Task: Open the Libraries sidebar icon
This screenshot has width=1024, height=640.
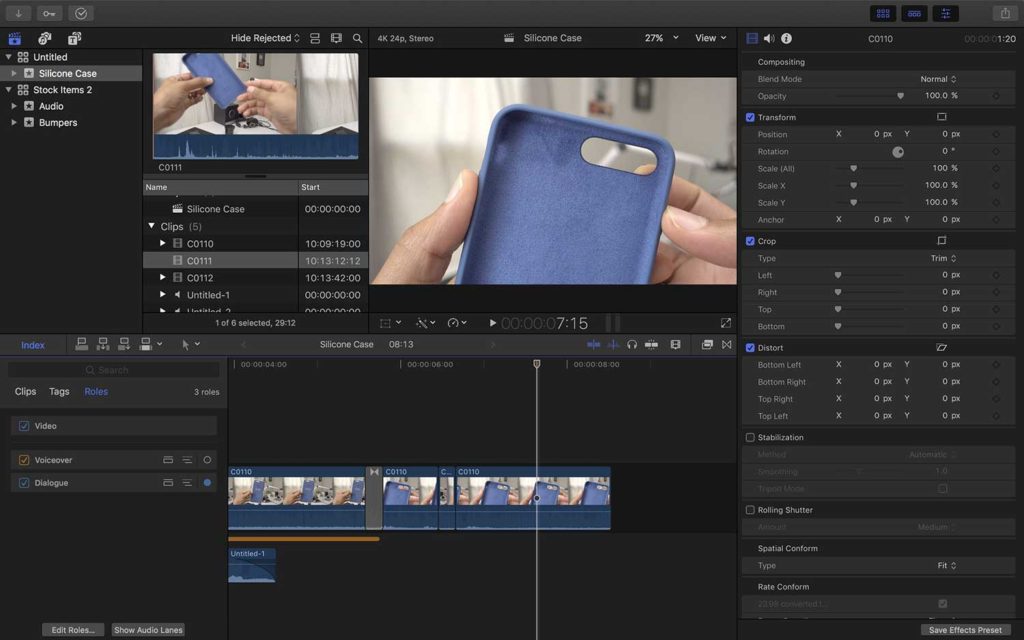Action: coord(14,37)
